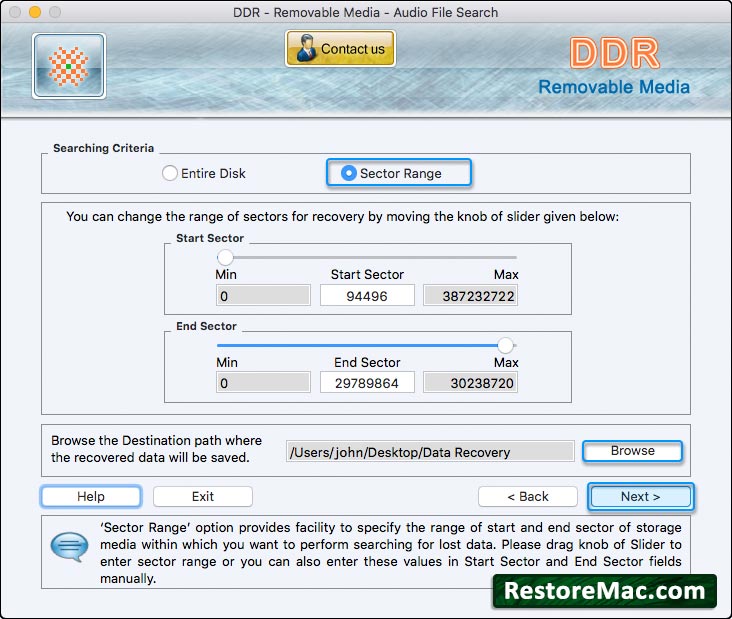Exit the application via Exit button

pos(203,496)
